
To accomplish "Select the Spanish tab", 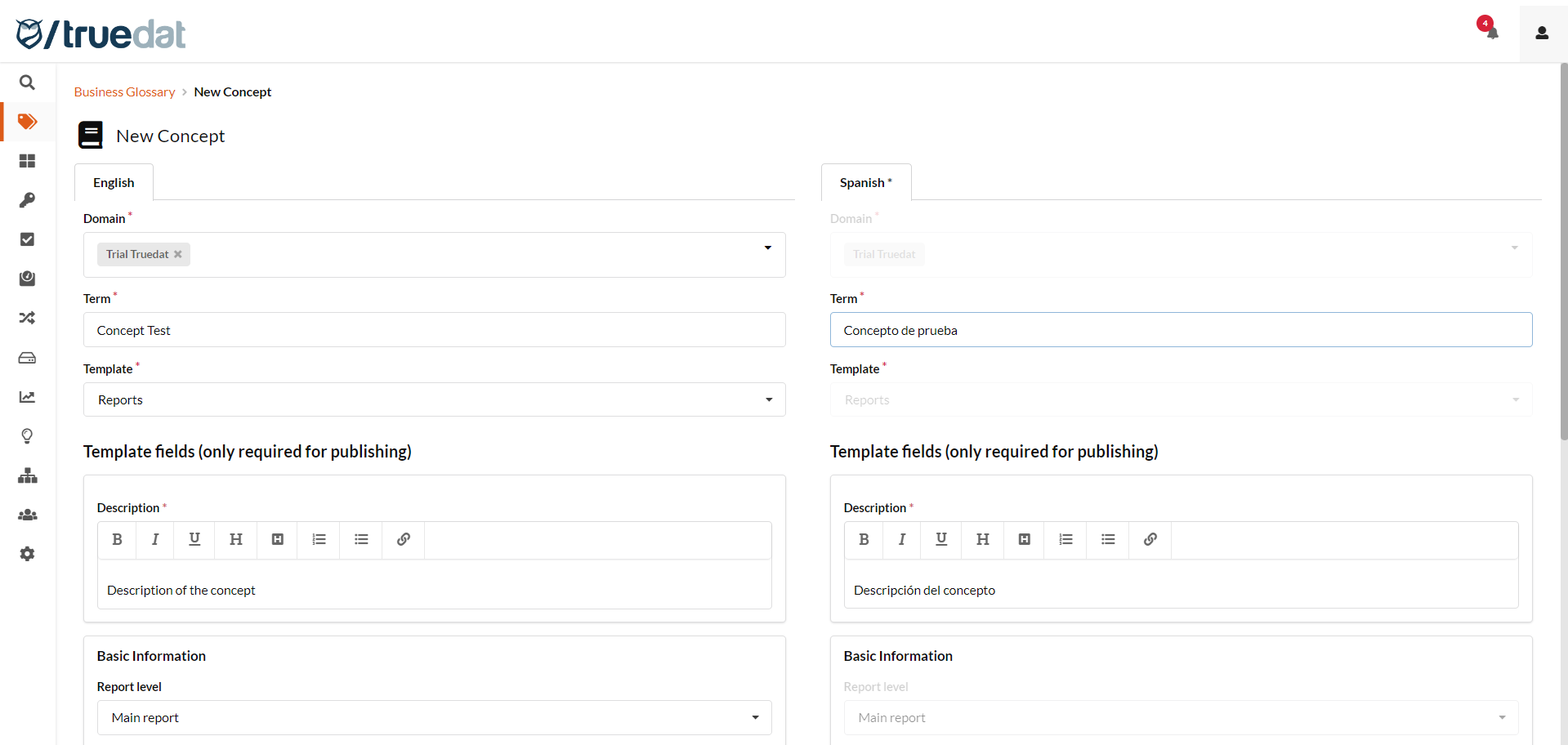I will pos(865,183).
